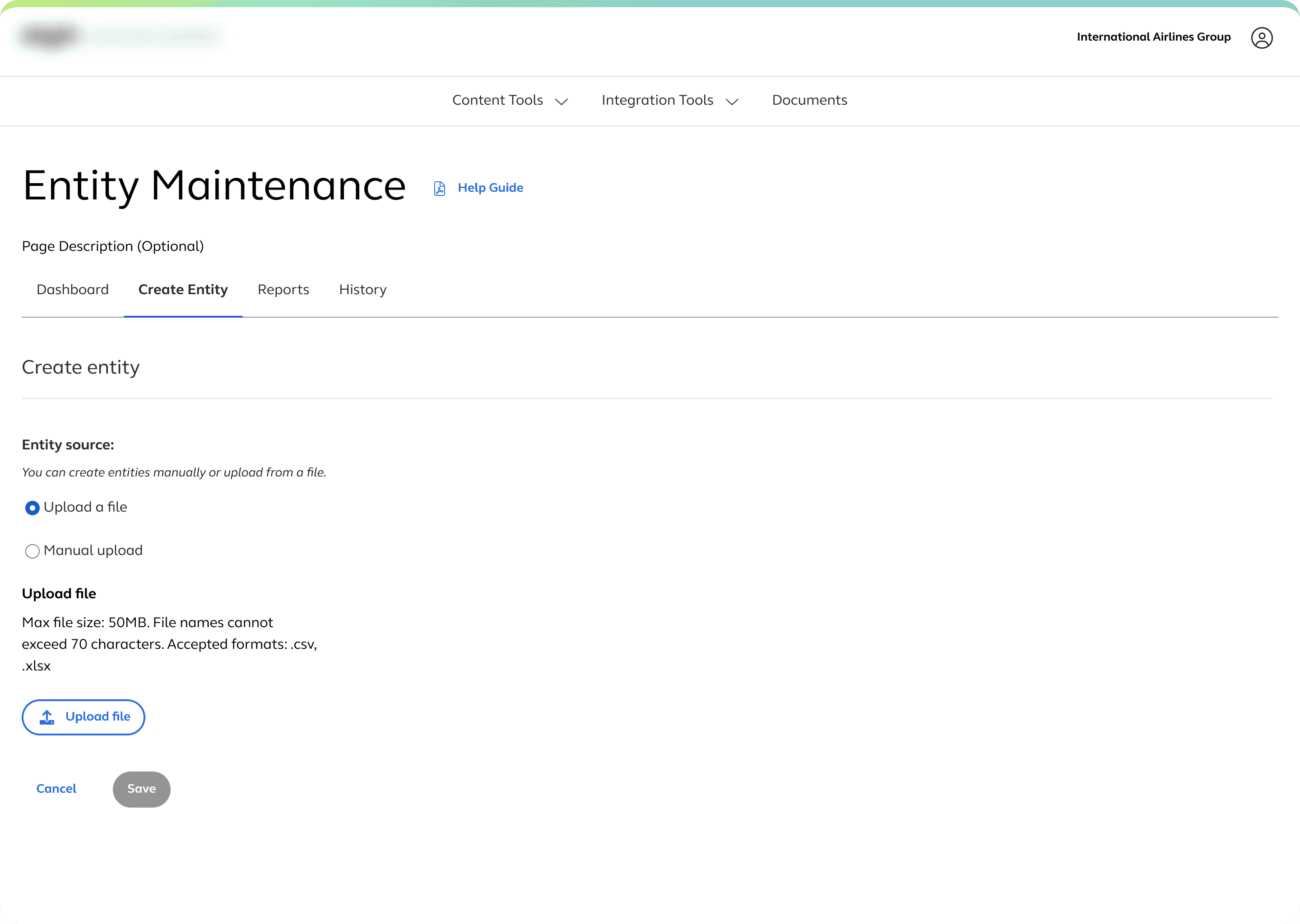
Task: Switch to the Dashboard tab
Action: [72, 290]
